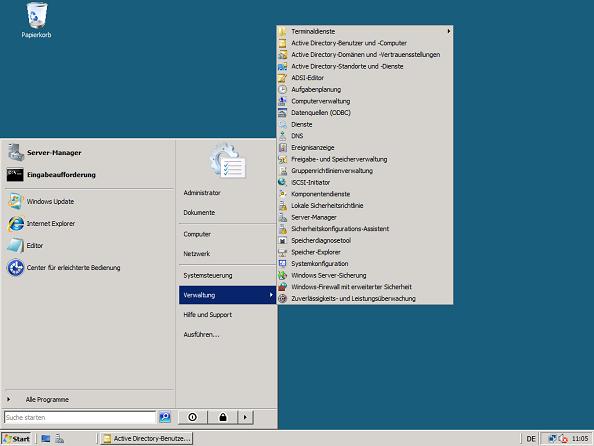594x446 pixels.
Task: Click the Server-Manager quick launch taskbar icon
Action: coord(59,439)
